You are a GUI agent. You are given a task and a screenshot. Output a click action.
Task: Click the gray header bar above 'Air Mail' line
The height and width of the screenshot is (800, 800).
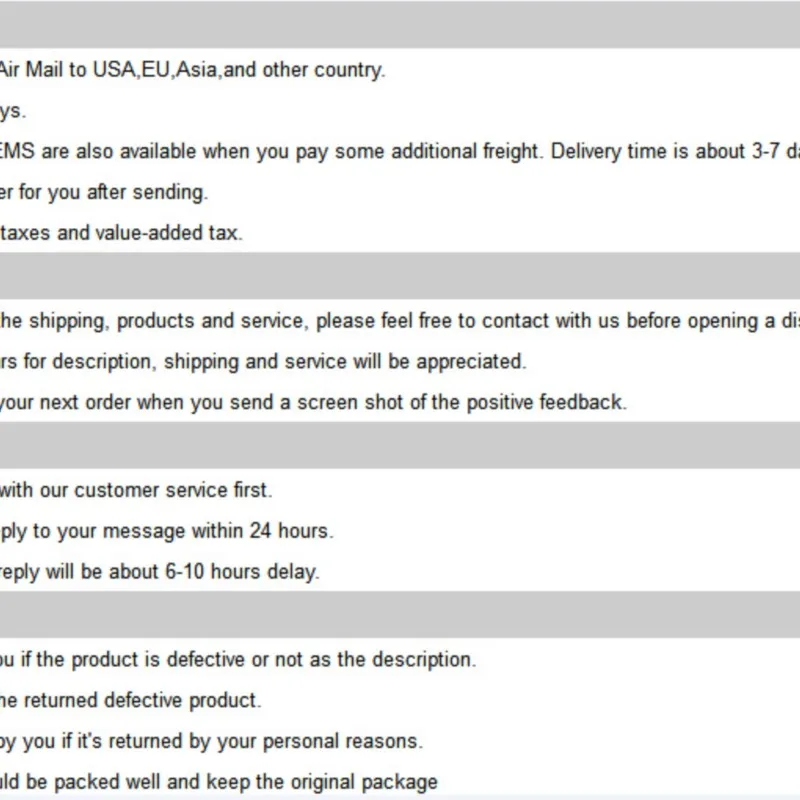point(400,25)
